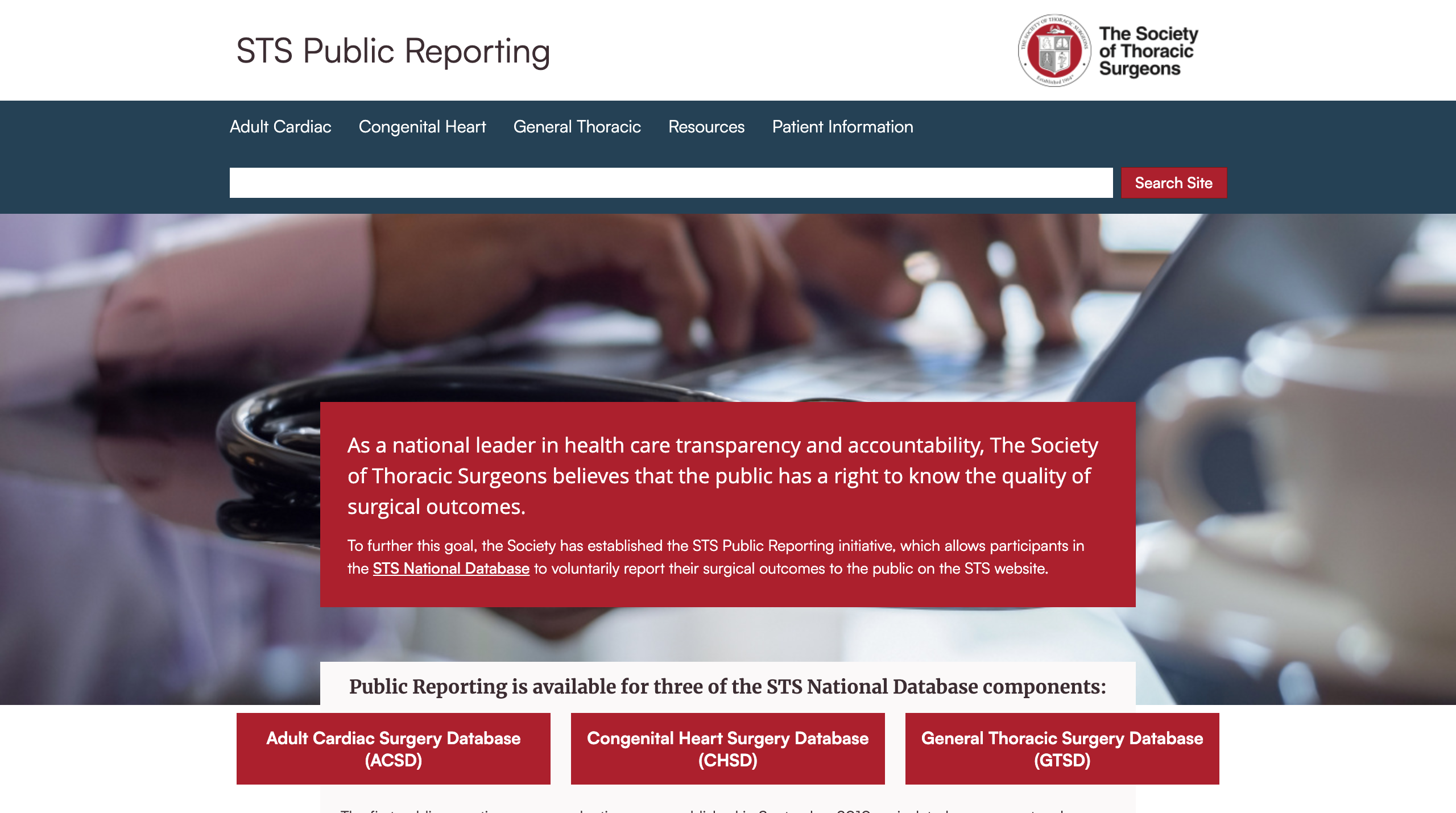This screenshot has width=1456, height=813.
Task: Open the Resources menu
Action: point(706,126)
